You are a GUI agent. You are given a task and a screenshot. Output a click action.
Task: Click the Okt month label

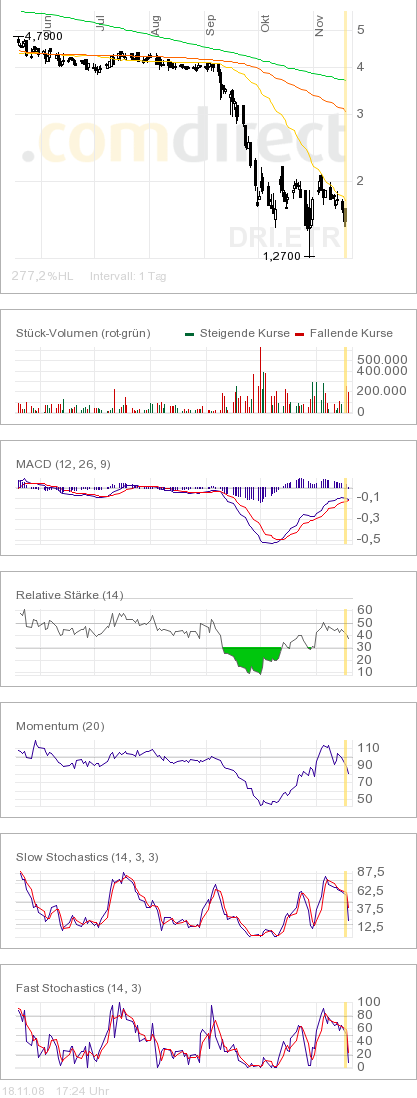[x=265, y=25]
